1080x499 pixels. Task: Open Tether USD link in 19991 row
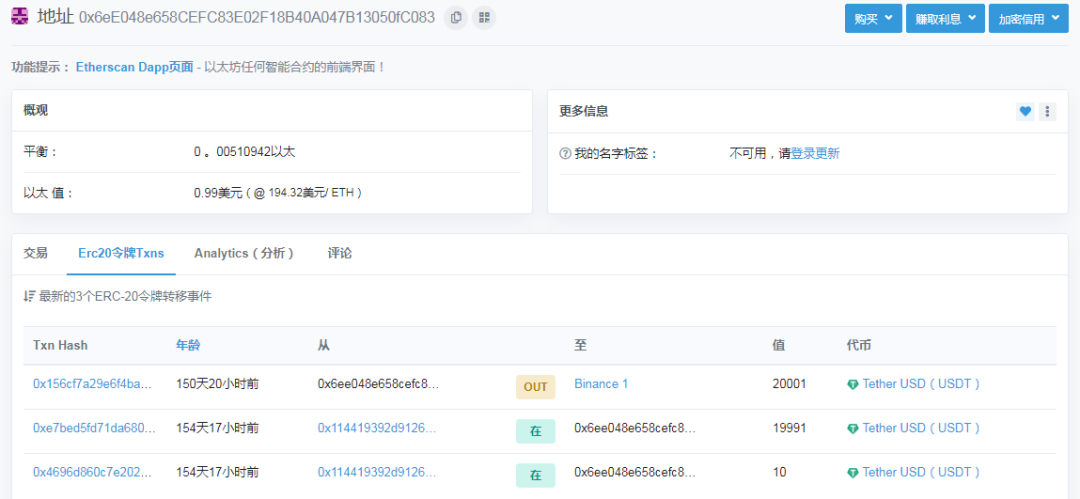tap(921, 428)
